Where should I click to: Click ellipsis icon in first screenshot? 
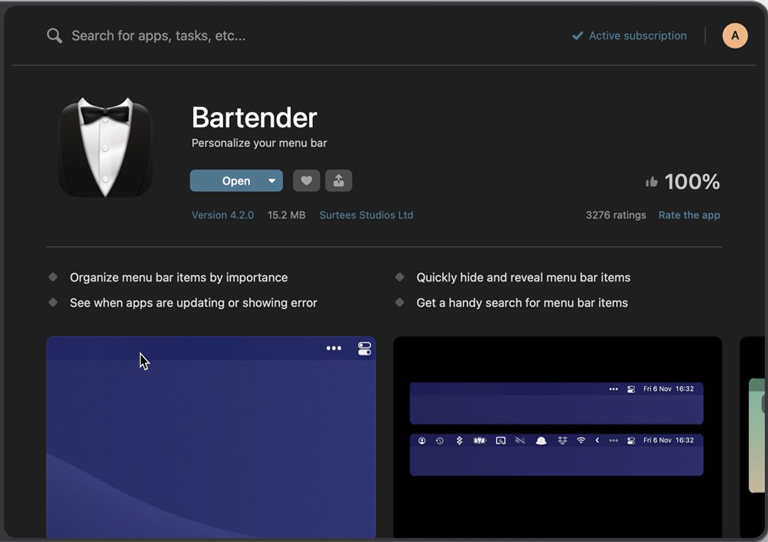click(x=334, y=348)
